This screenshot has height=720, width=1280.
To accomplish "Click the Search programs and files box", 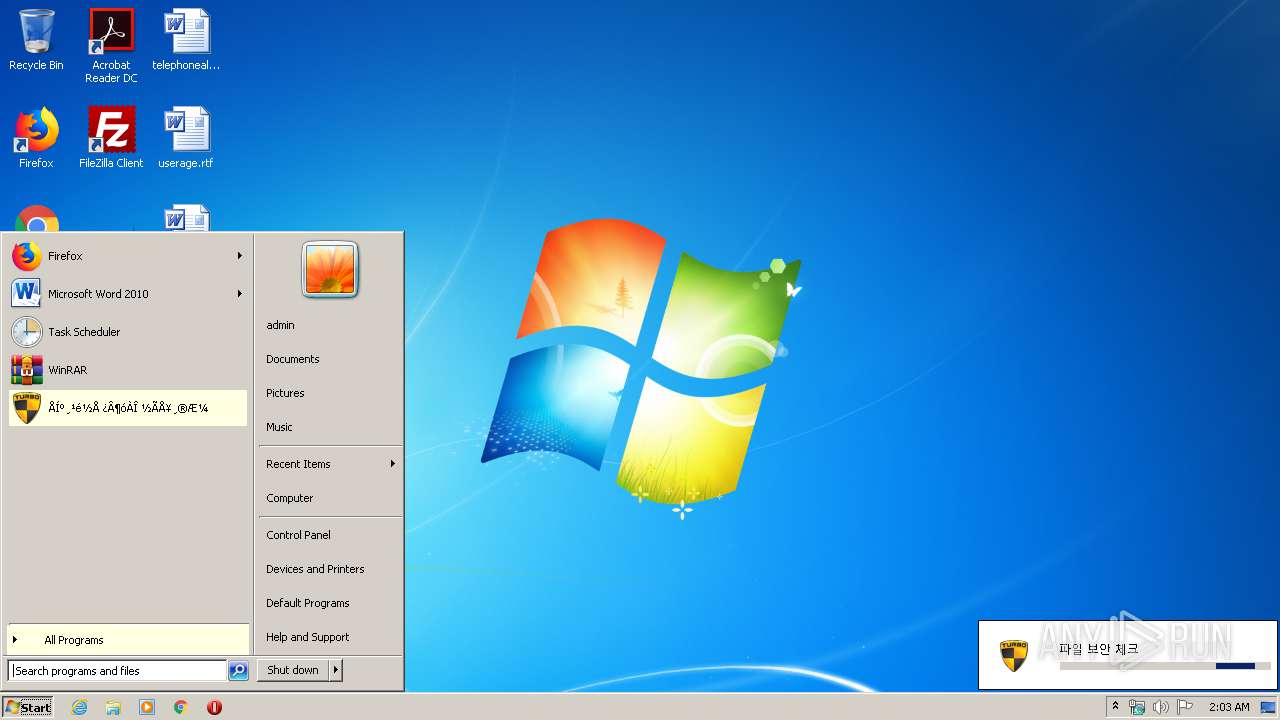I will point(117,671).
